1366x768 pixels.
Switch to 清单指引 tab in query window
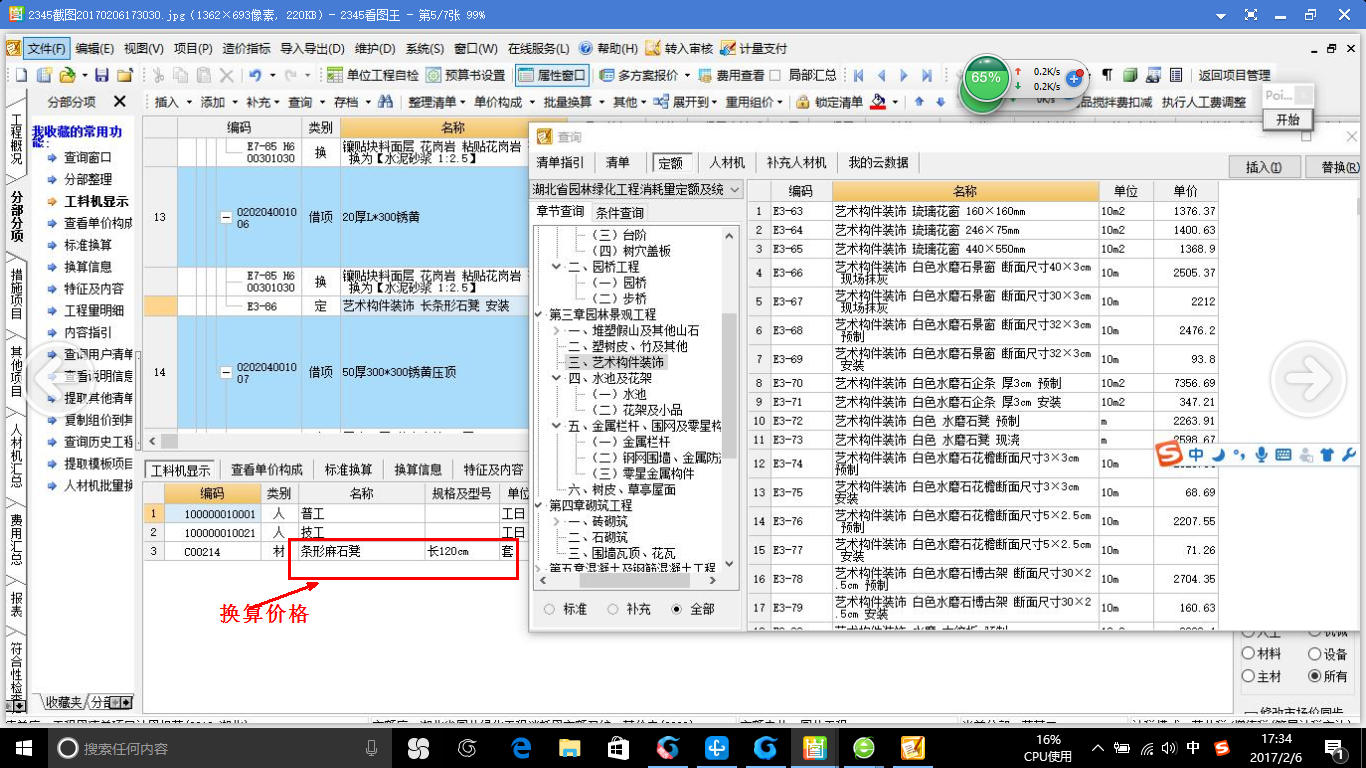[560, 163]
